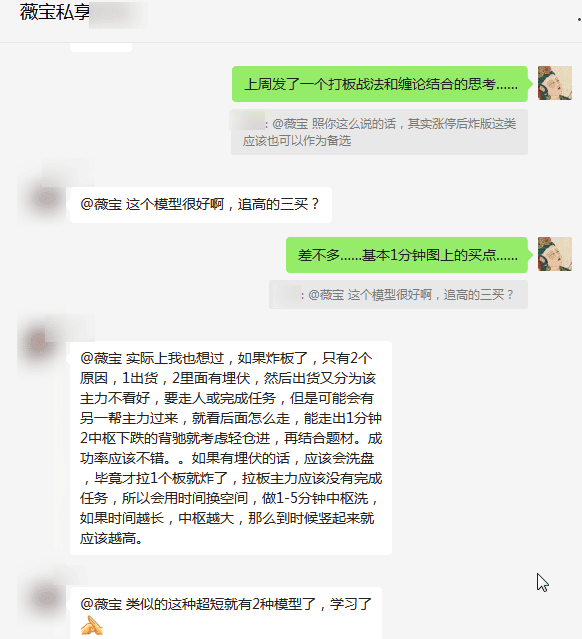The width and height of the screenshot is (582, 639).
Task: Select green bubble 上周发了一个打板战法和缠论结合的思考
Action: [379, 84]
